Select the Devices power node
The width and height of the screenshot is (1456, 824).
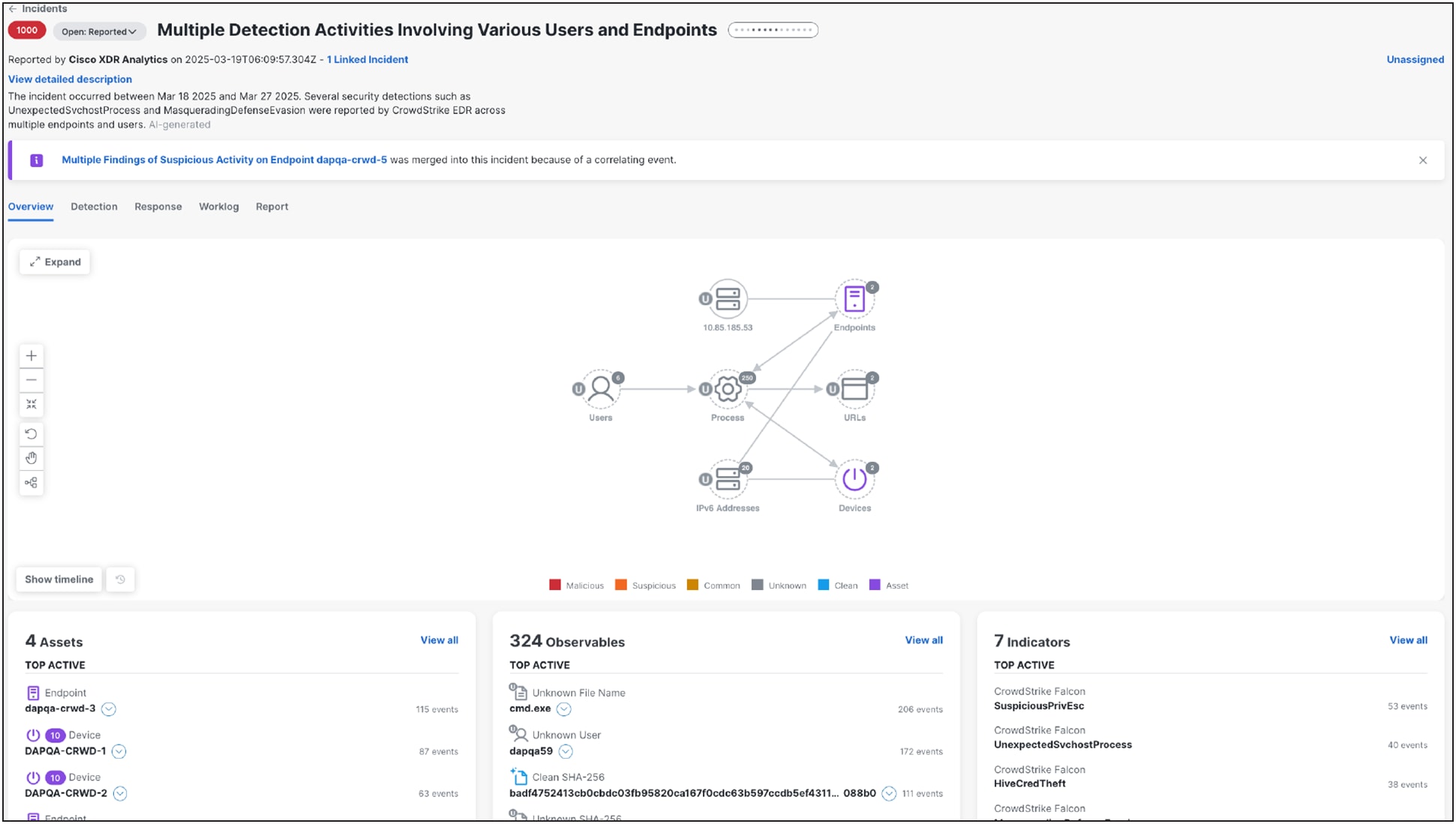tap(854, 479)
